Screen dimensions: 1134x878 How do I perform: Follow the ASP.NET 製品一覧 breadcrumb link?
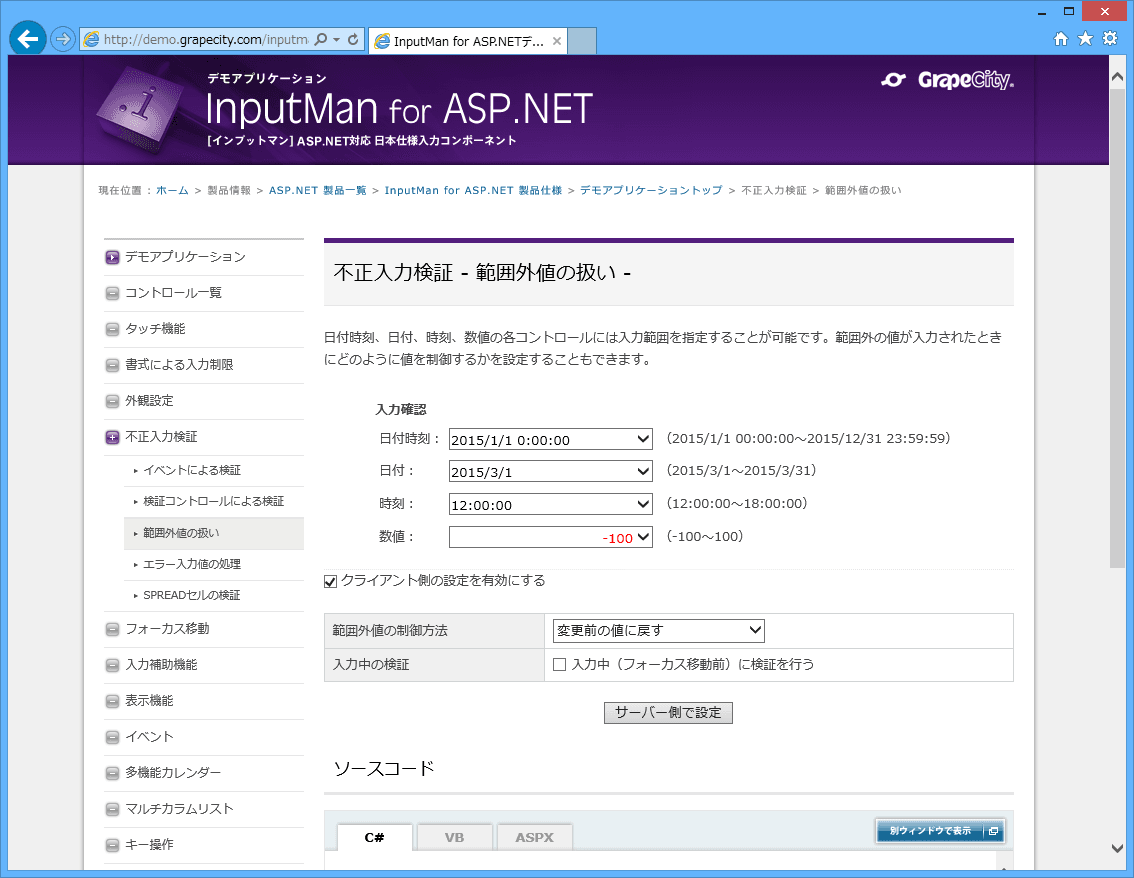(x=317, y=190)
